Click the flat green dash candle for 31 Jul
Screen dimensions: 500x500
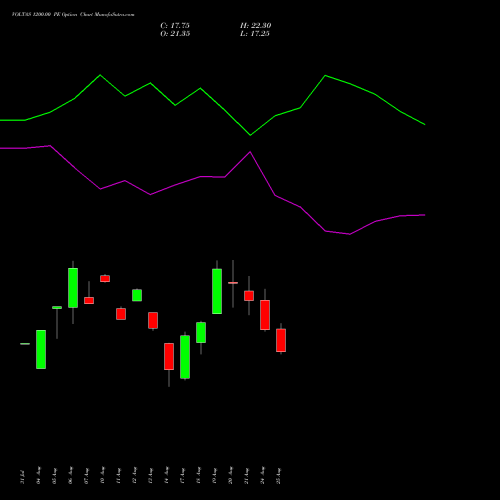[25, 344]
